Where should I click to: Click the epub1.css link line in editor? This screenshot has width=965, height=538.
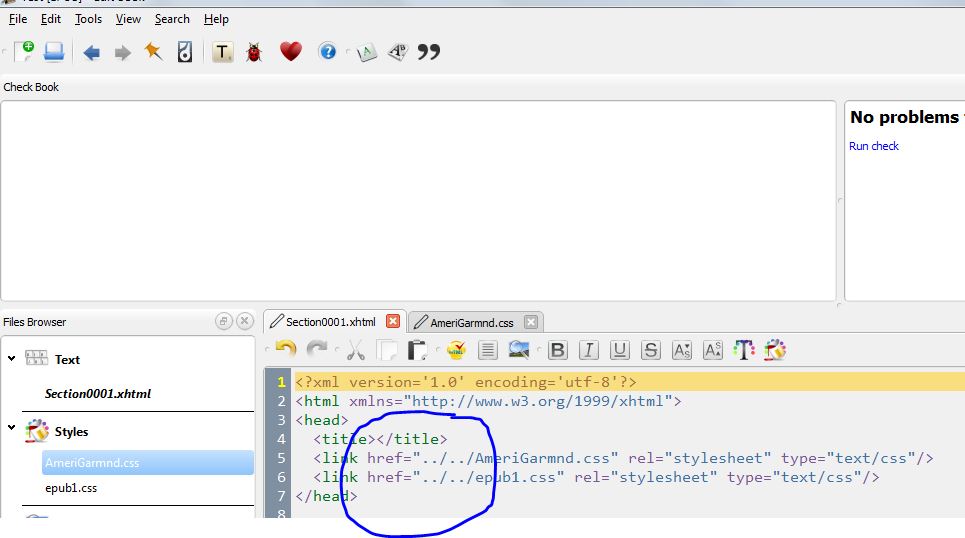coord(596,478)
